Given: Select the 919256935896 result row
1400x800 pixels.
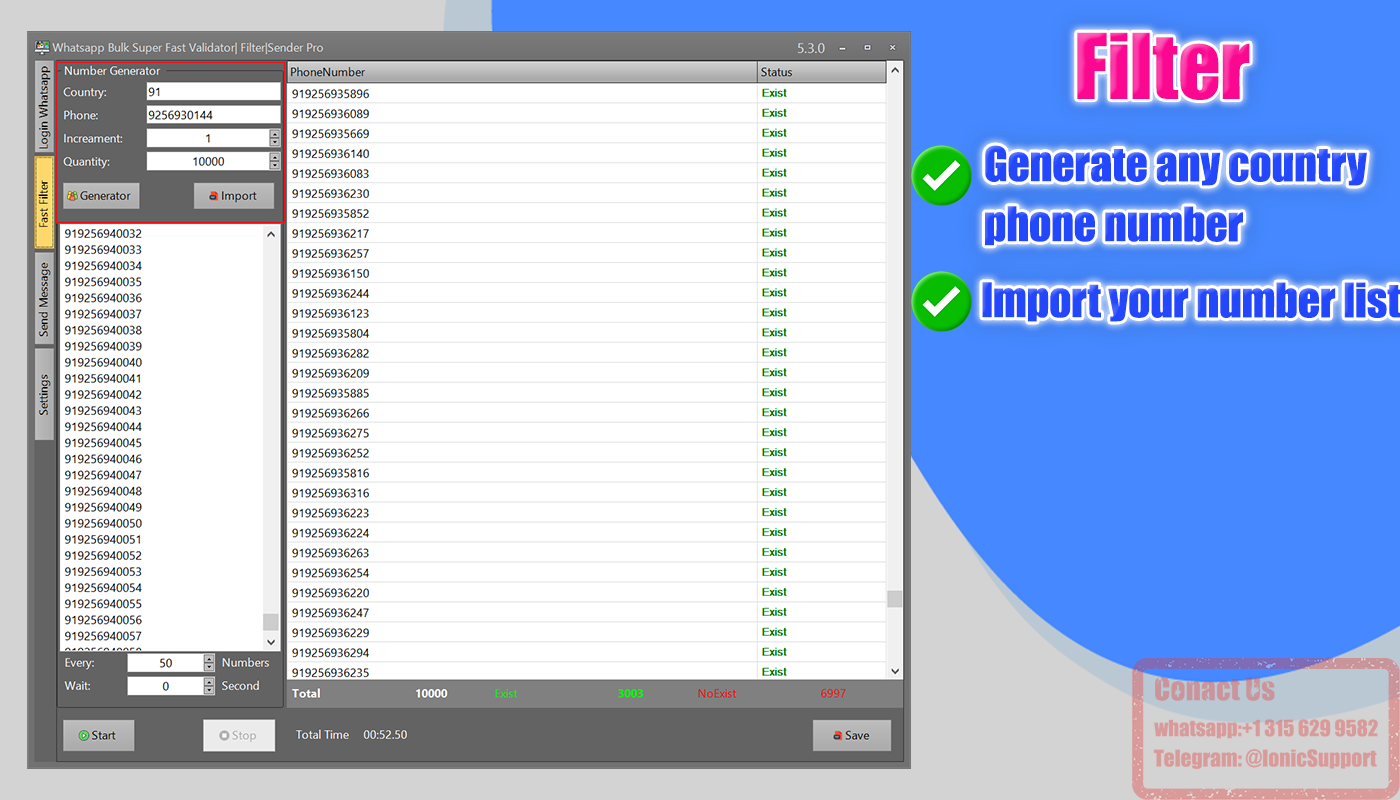Looking at the screenshot, I should coord(586,93).
